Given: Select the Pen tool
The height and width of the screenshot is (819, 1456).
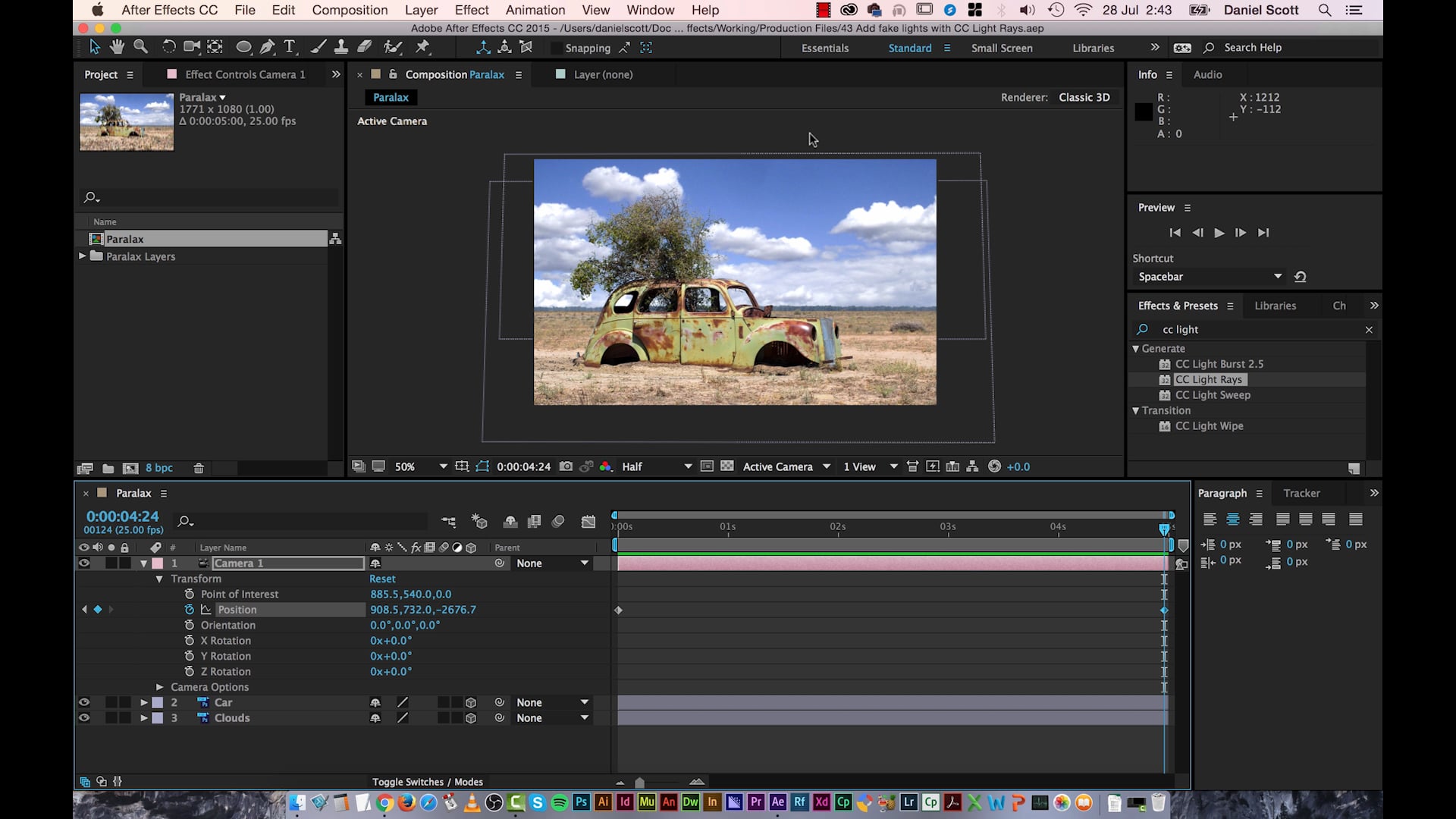Looking at the screenshot, I should pos(267,47).
